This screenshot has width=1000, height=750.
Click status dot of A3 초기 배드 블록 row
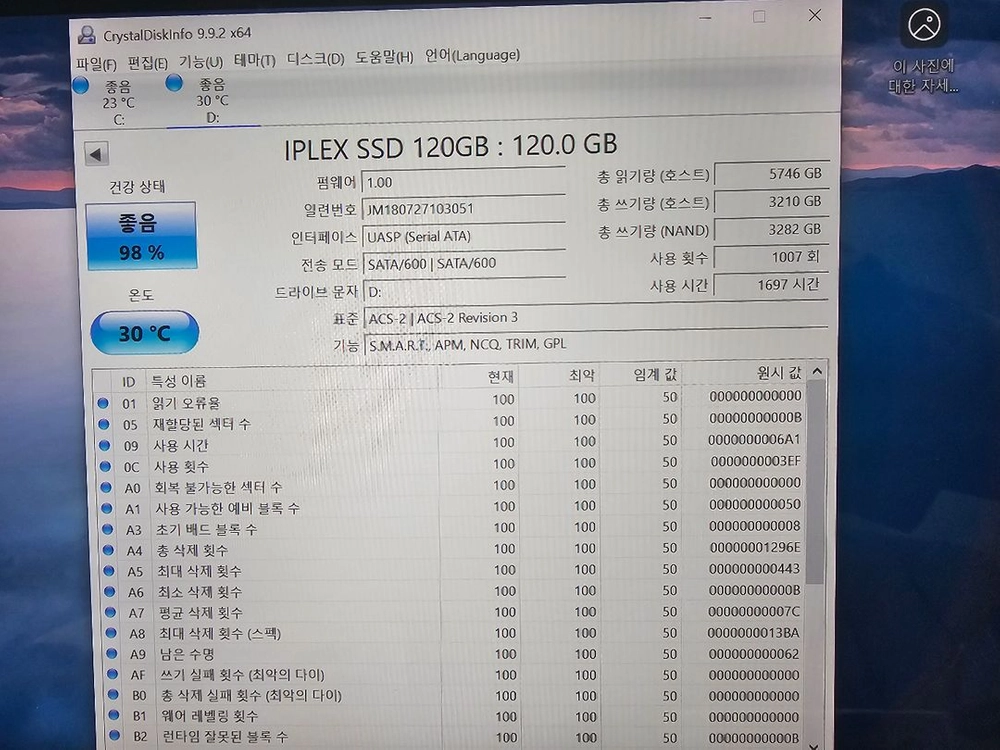108,529
